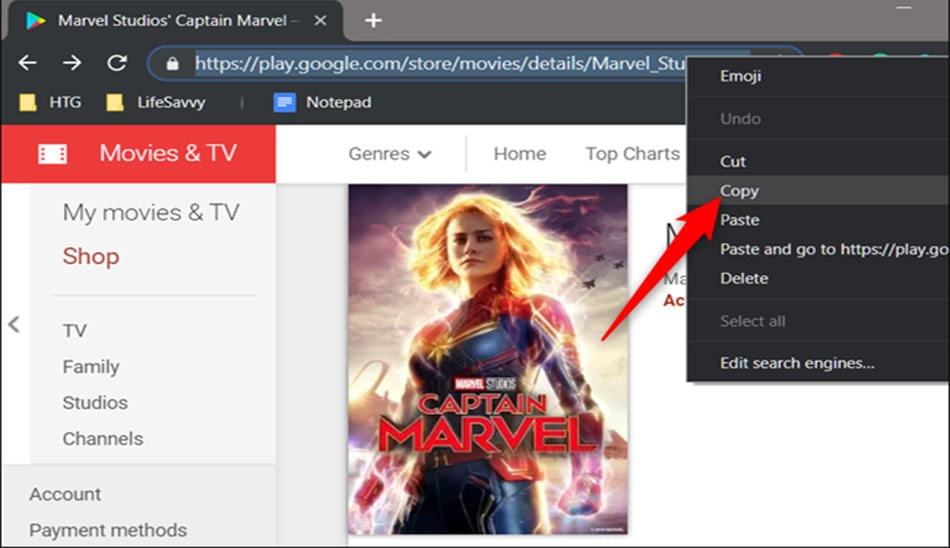
Task: Open Channels category in sidebar
Action: coord(103,438)
